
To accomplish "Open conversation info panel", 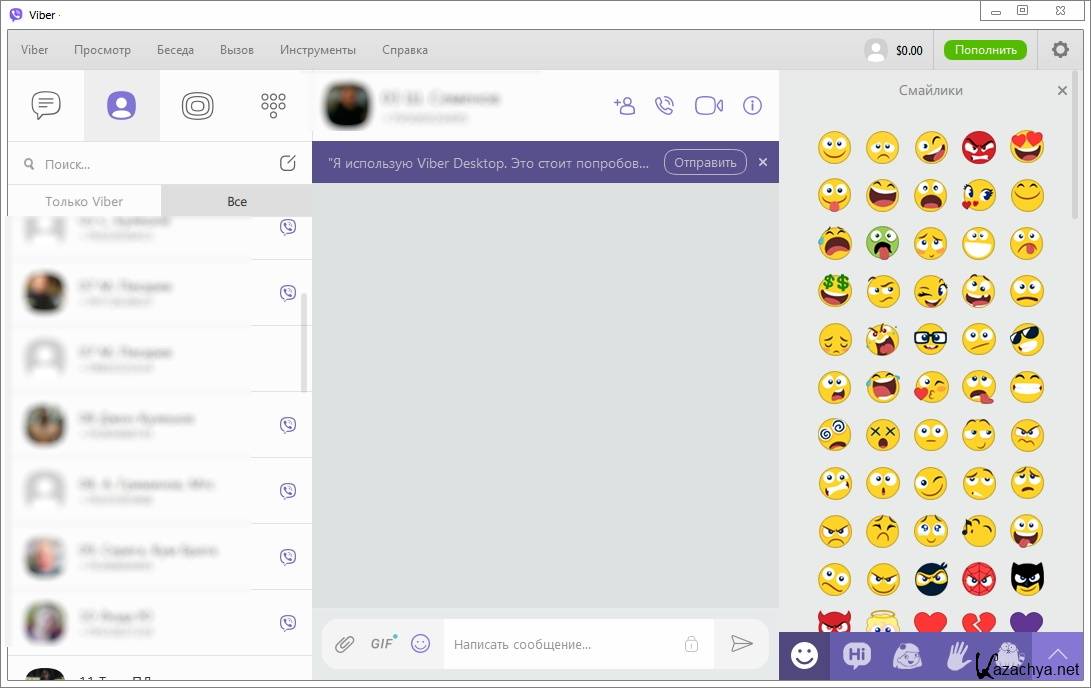I will pyautogui.click(x=753, y=106).
